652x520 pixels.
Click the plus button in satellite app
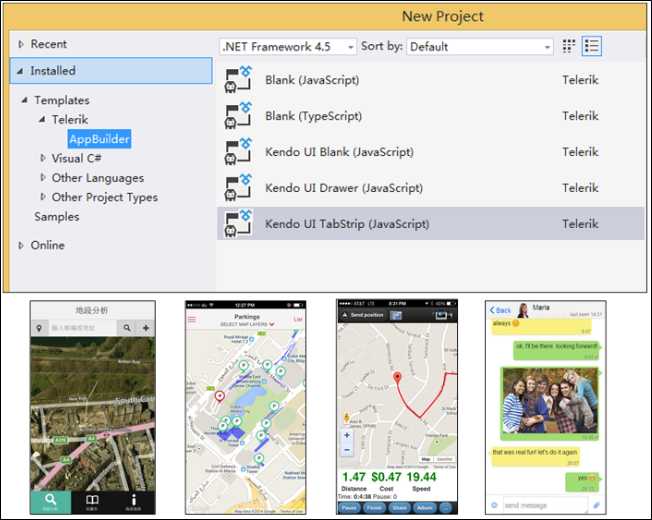146,328
